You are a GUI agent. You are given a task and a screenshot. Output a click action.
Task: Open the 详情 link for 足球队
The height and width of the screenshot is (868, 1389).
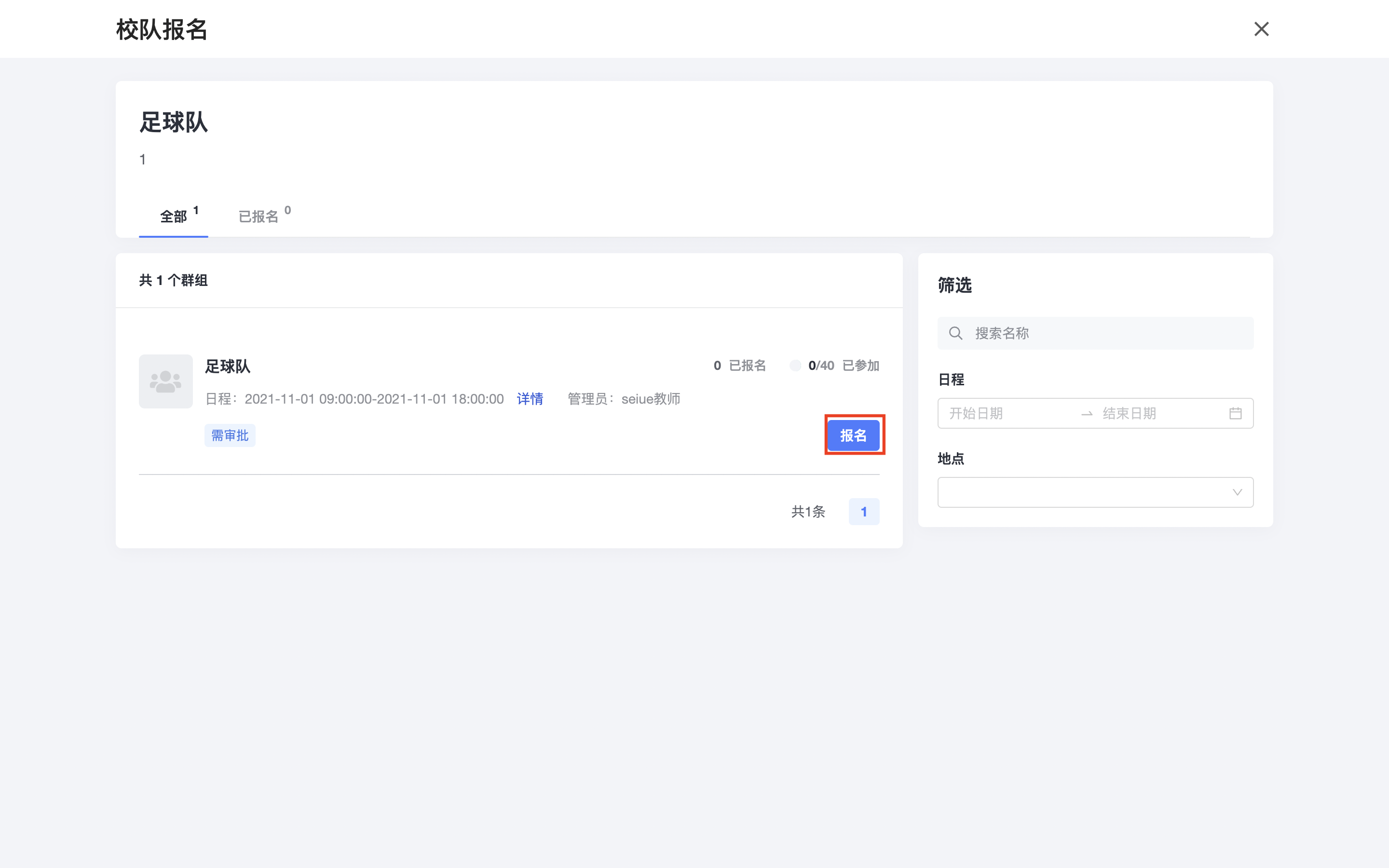click(x=530, y=399)
